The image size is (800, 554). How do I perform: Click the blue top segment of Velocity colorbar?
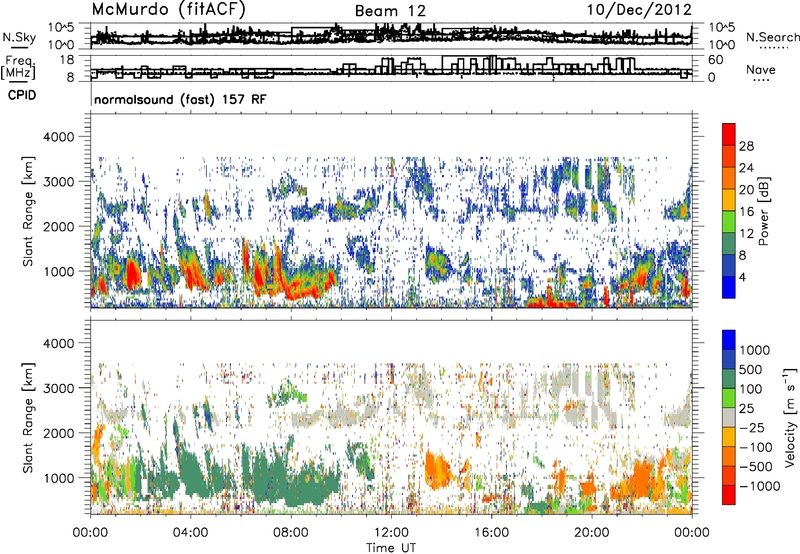729,340
